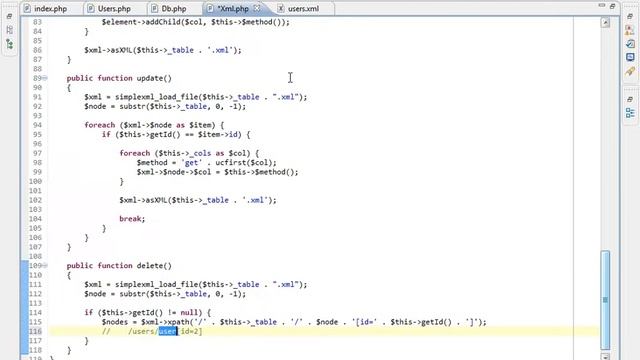Image resolution: width=640 pixels, height=360 pixels.
Task: Open the PHP Explorer fast view icon
Action: (9, 30)
